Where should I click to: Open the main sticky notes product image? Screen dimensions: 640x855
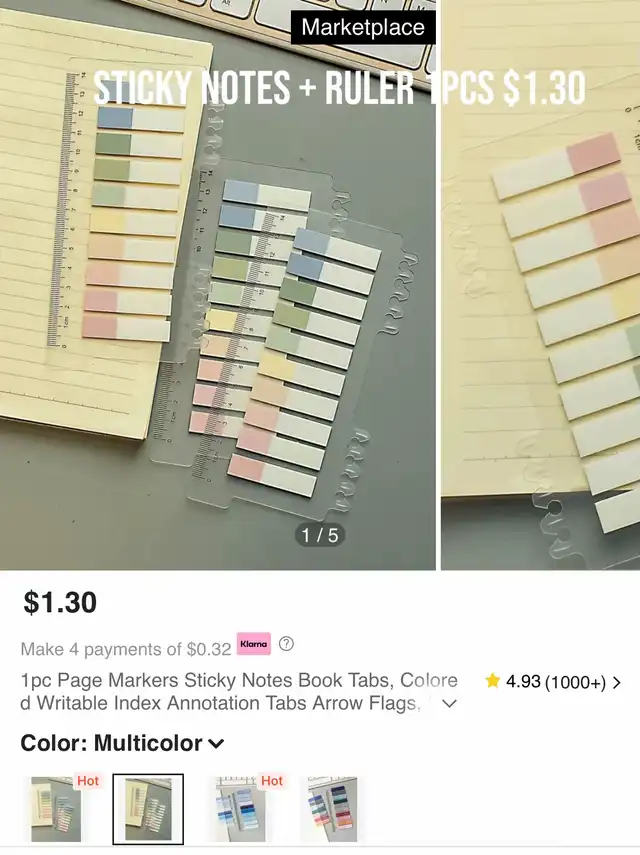(218, 285)
